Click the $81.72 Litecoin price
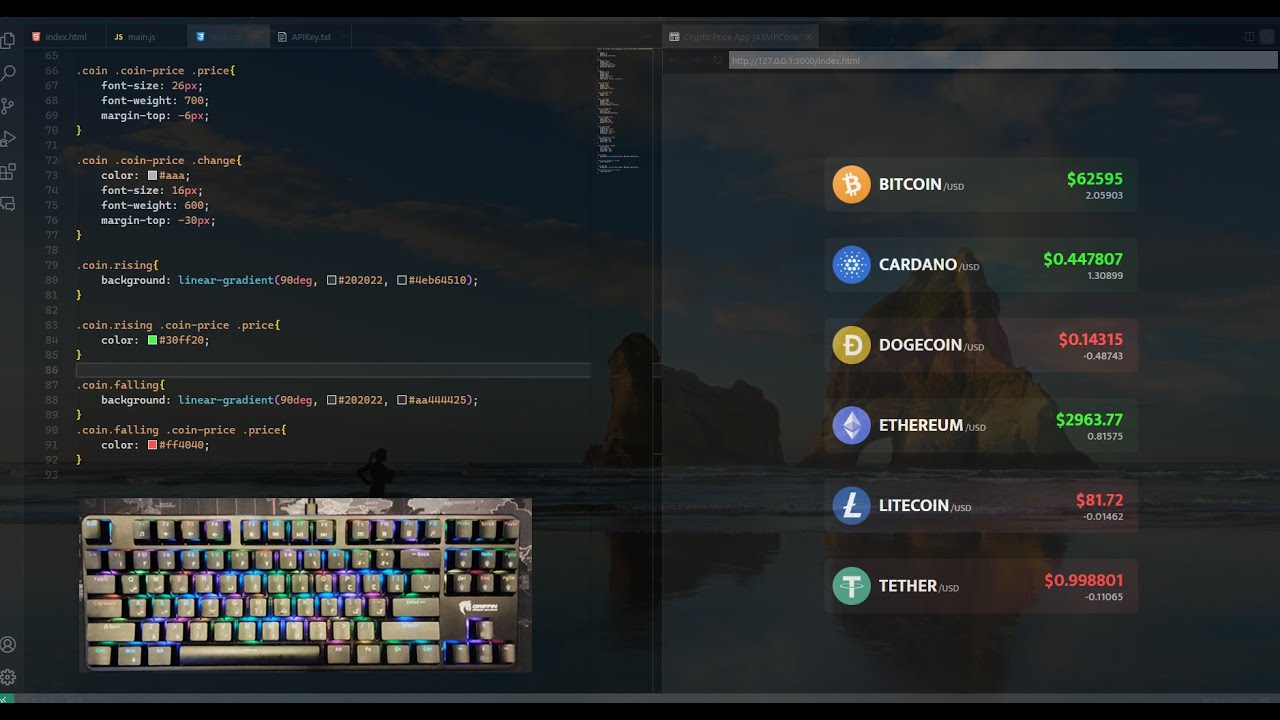This screenshot has height=720, width=1280. pos(1099,500)
